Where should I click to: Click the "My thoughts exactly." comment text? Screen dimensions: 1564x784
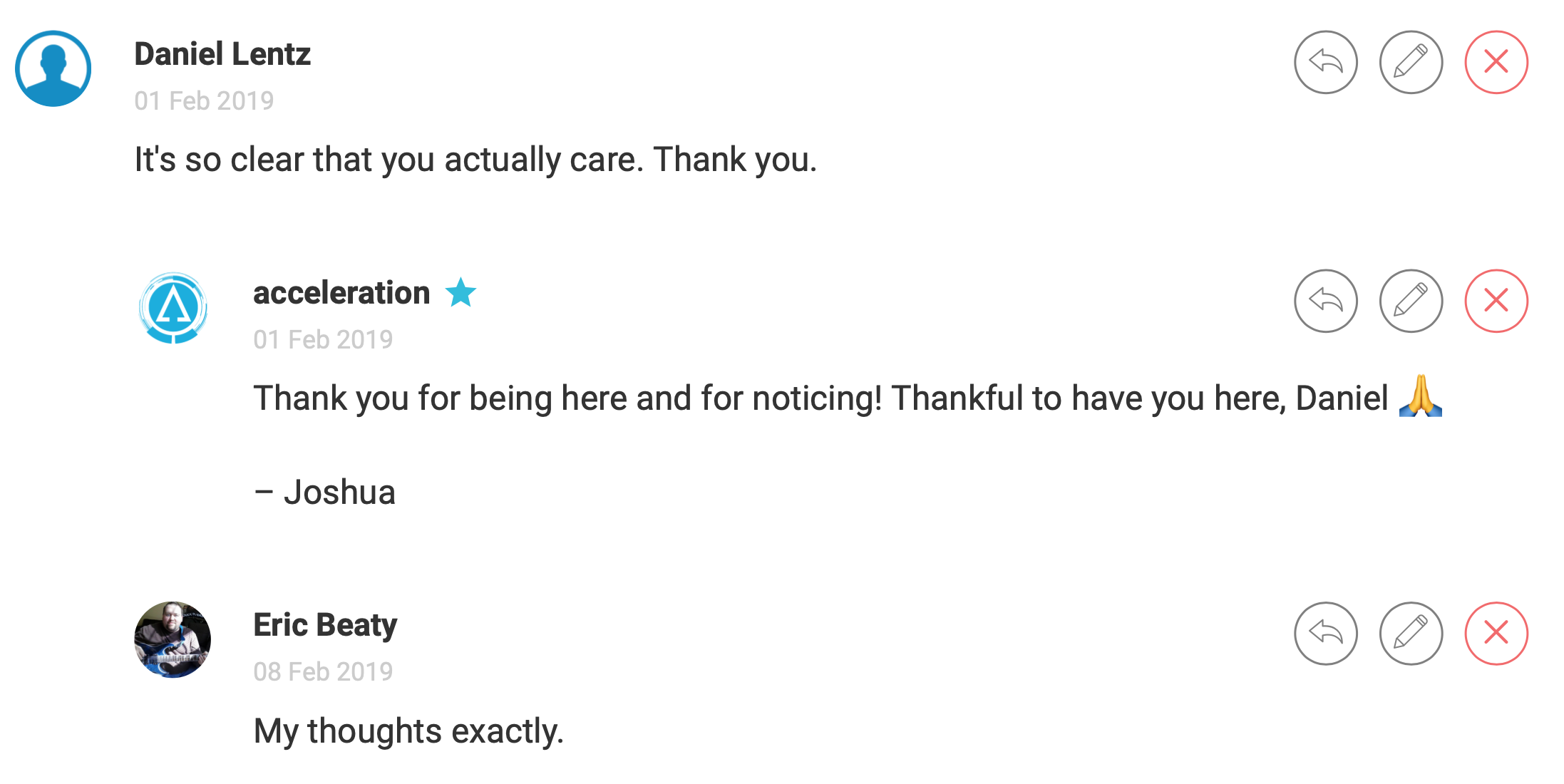point(408,731)
